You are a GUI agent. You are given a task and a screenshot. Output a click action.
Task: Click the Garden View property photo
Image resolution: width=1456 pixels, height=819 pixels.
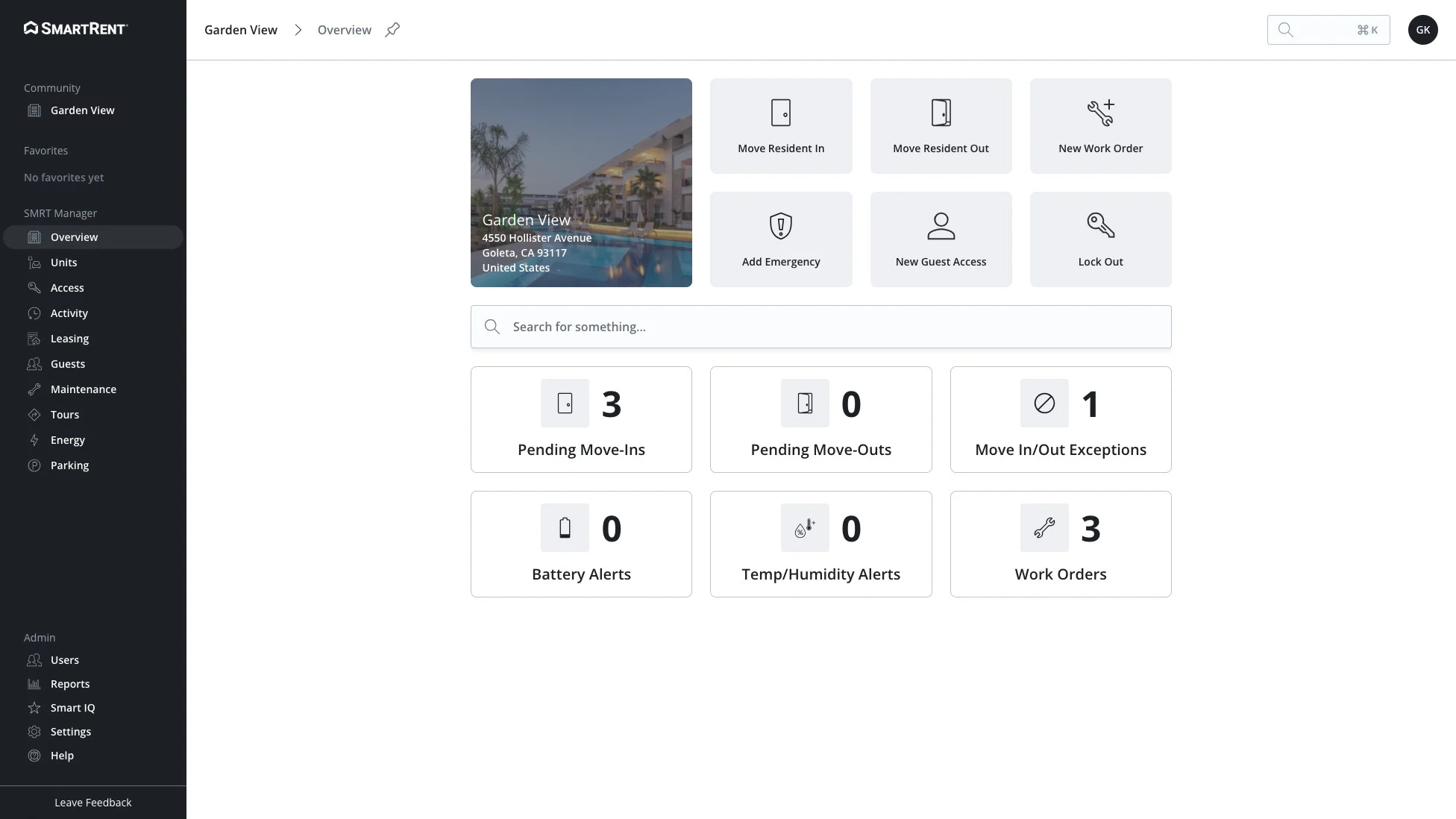click(x=581, y=183)
